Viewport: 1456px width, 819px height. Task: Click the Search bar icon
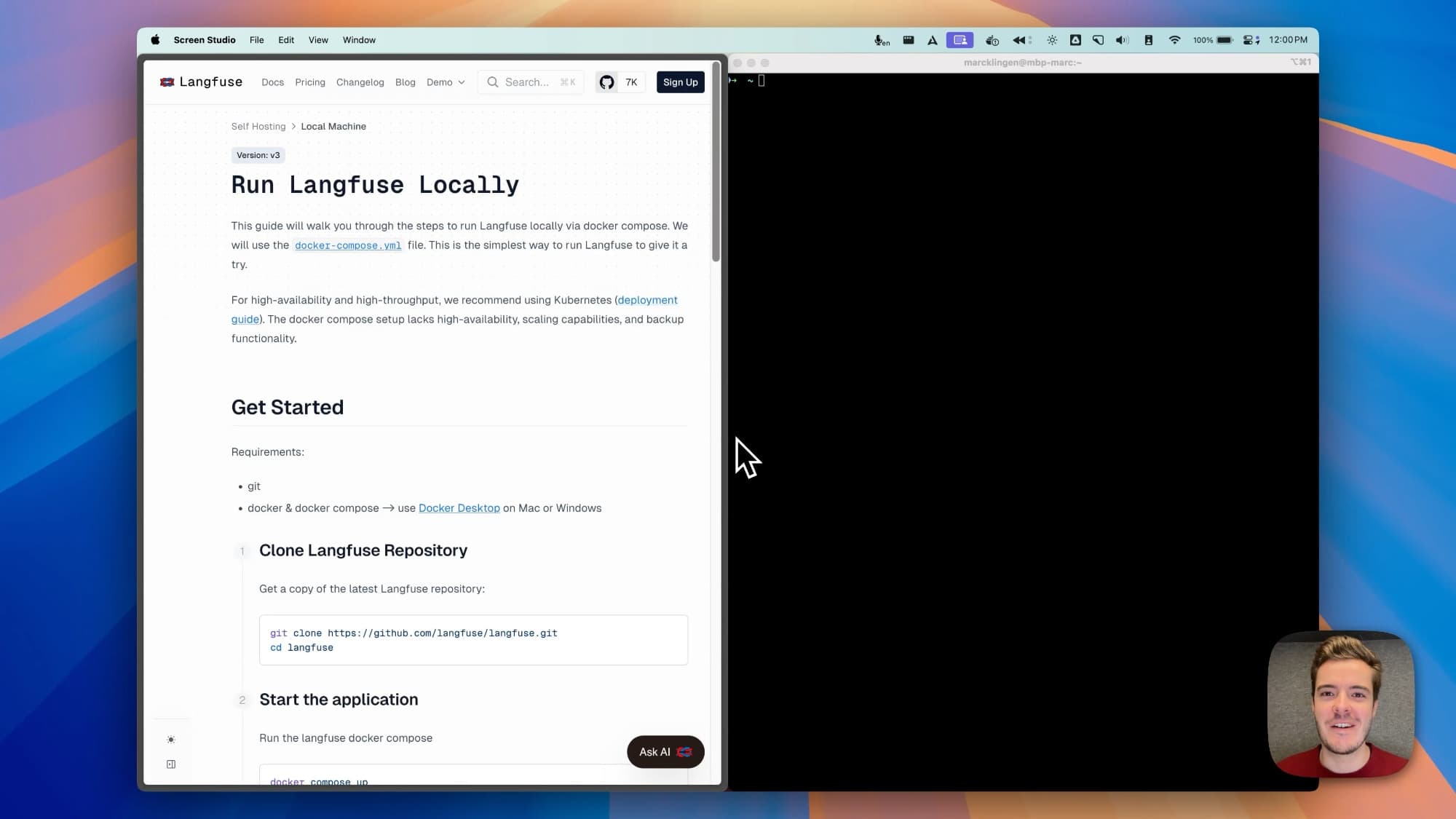tap(494, 82)
